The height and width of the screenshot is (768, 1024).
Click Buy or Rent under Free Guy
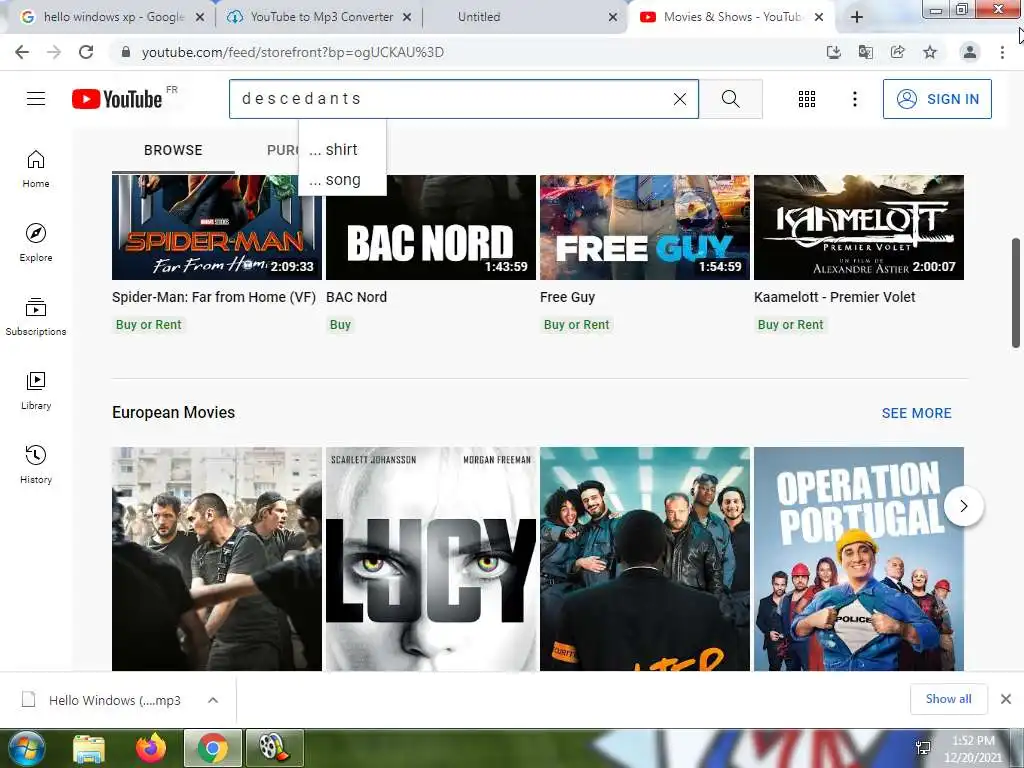[576, 325]
